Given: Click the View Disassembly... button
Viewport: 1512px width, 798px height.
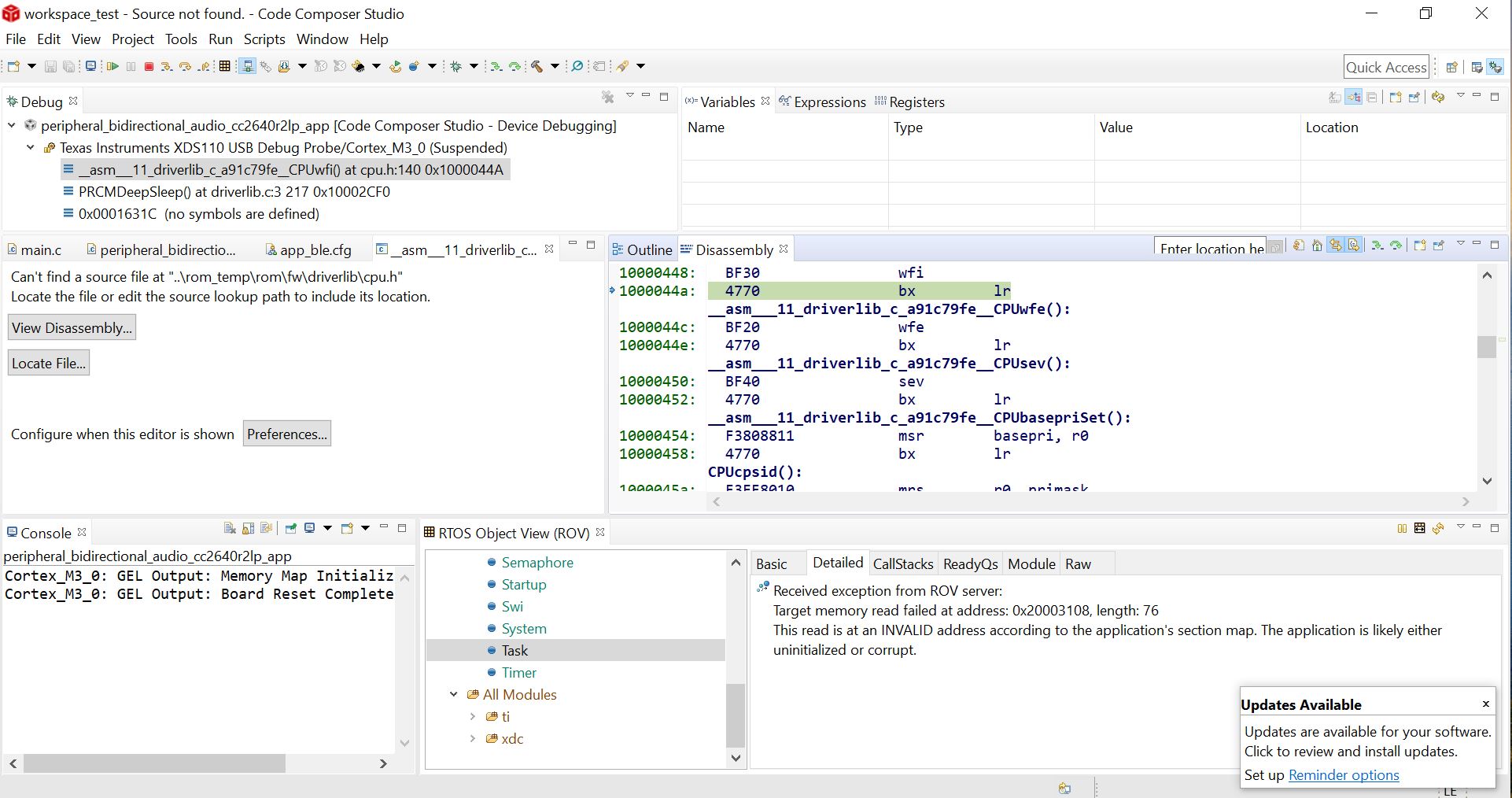Looking at the screenshot, I should coord(72,328).
